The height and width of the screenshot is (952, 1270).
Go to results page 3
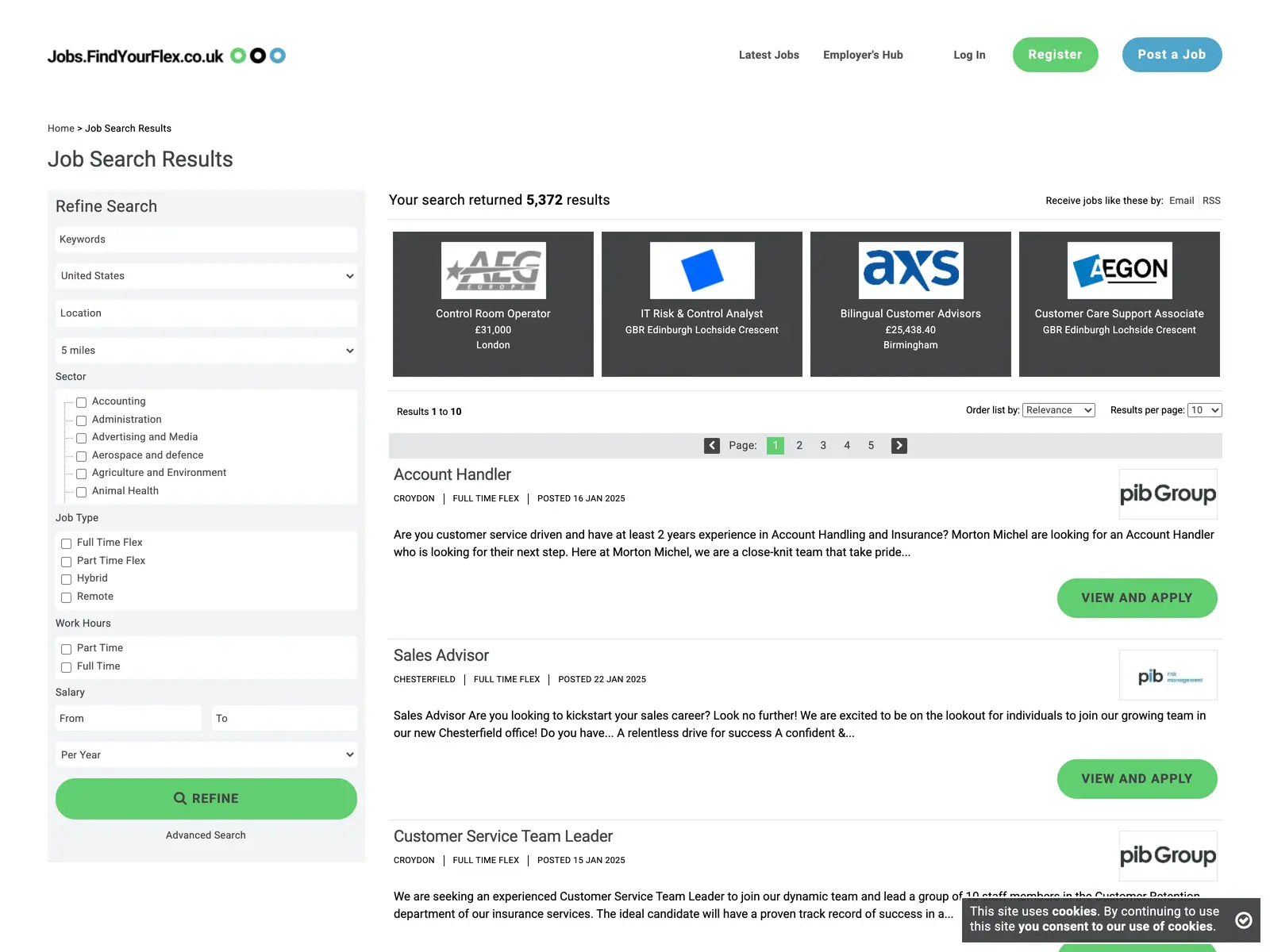pyautogui.click(x=823, y=446)
